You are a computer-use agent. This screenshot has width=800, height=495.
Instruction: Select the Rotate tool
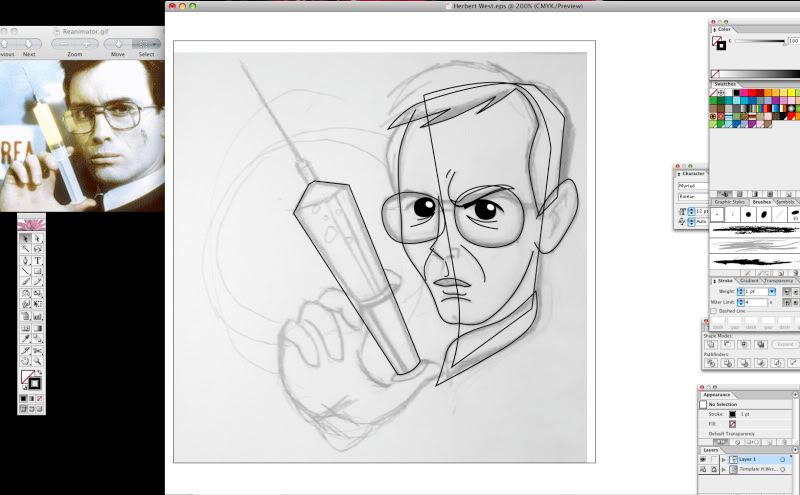[25, 293]
